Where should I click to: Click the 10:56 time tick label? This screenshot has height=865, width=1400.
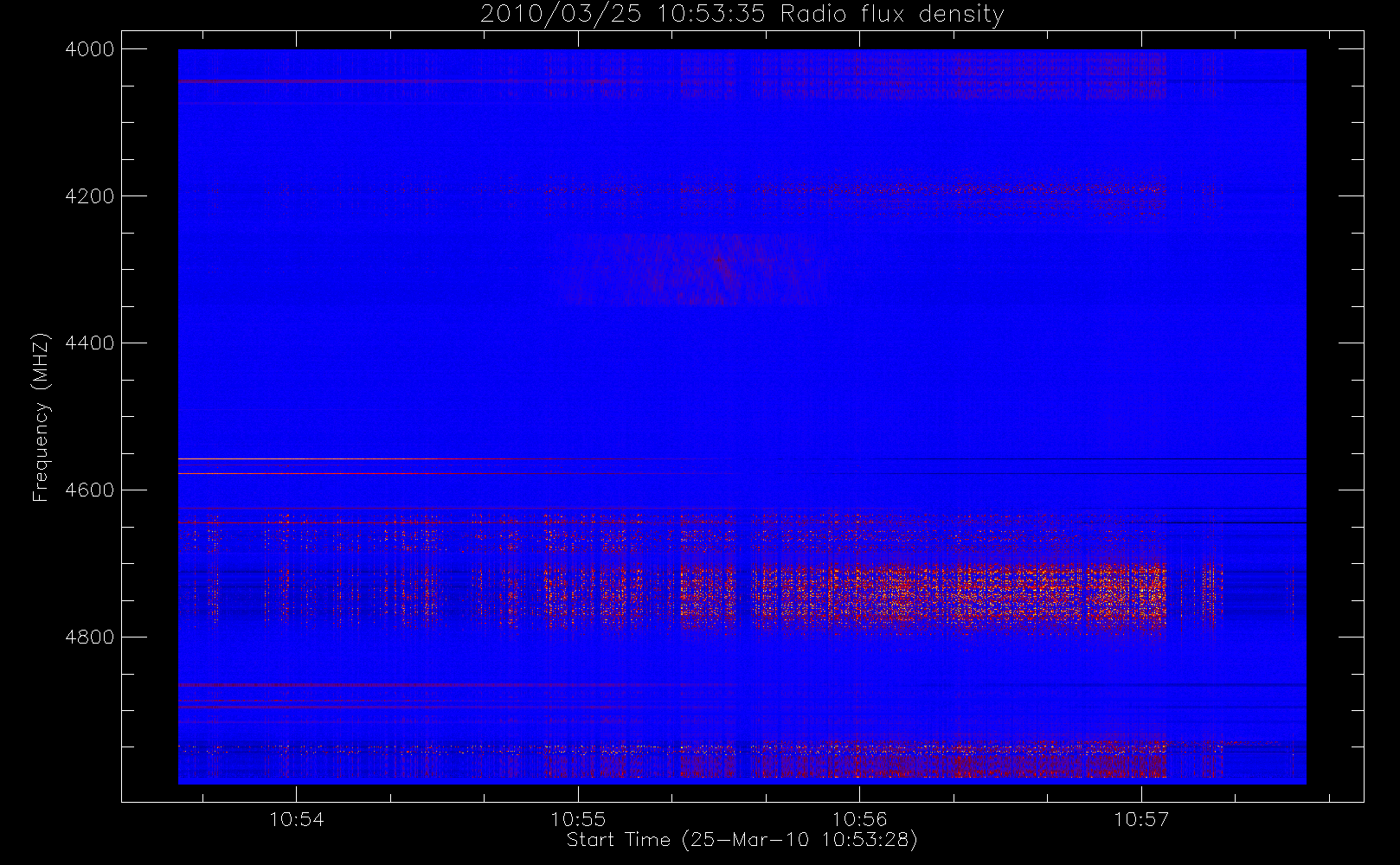(859, 819)
